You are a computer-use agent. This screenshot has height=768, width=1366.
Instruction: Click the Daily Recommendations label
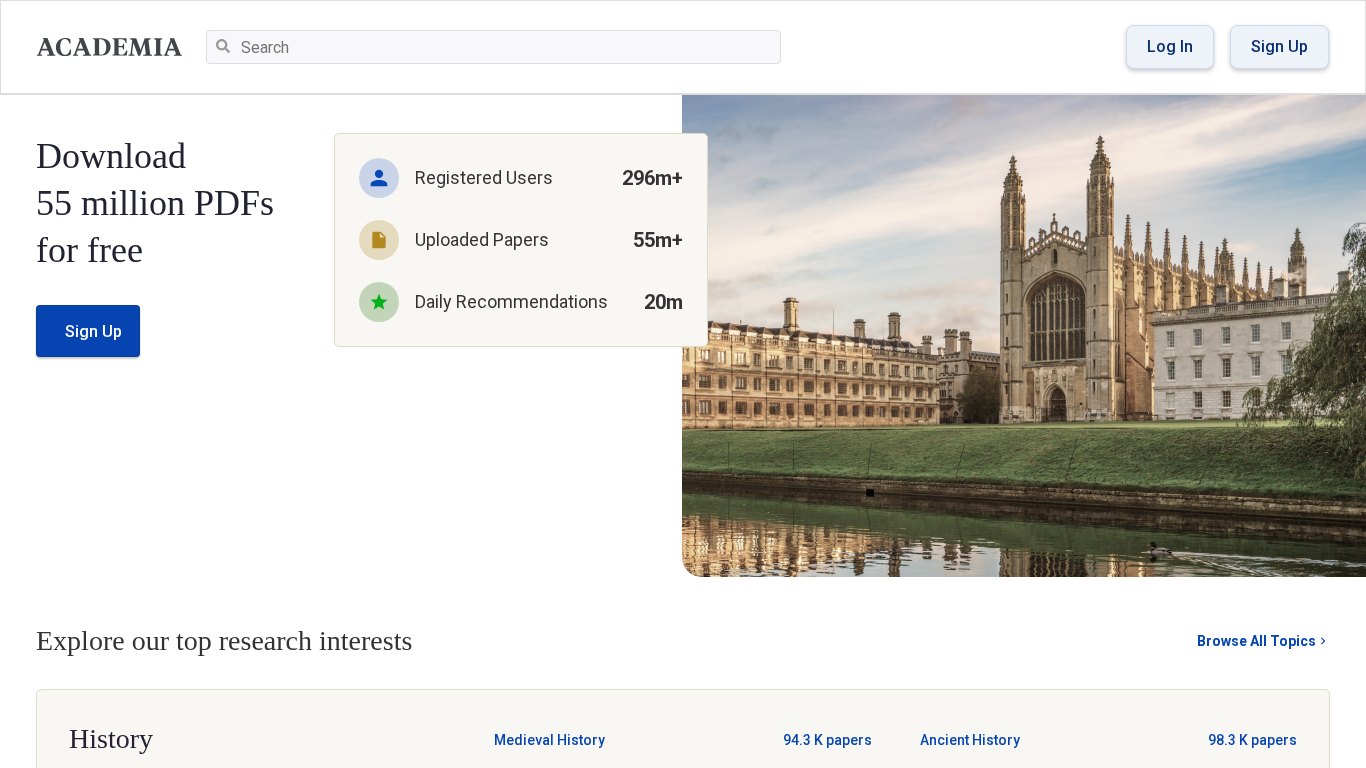[511, 302]
